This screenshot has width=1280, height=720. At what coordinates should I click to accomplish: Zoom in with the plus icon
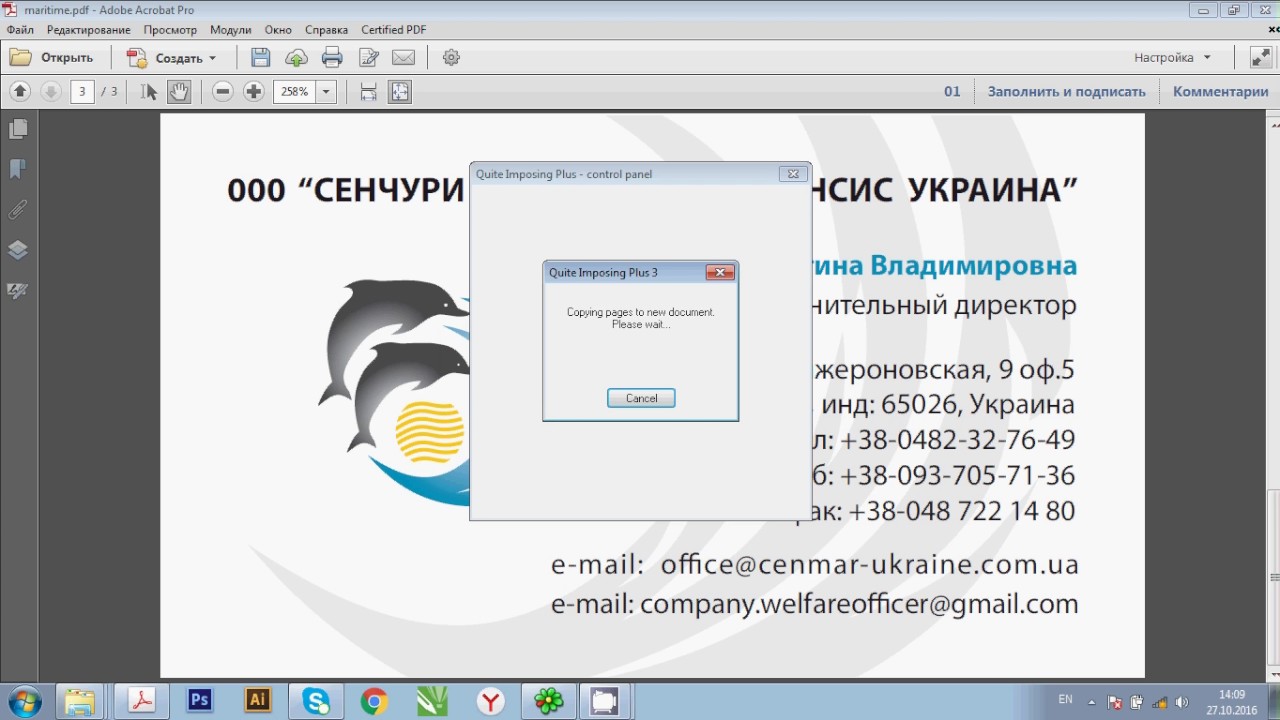(x=254, y=91)
